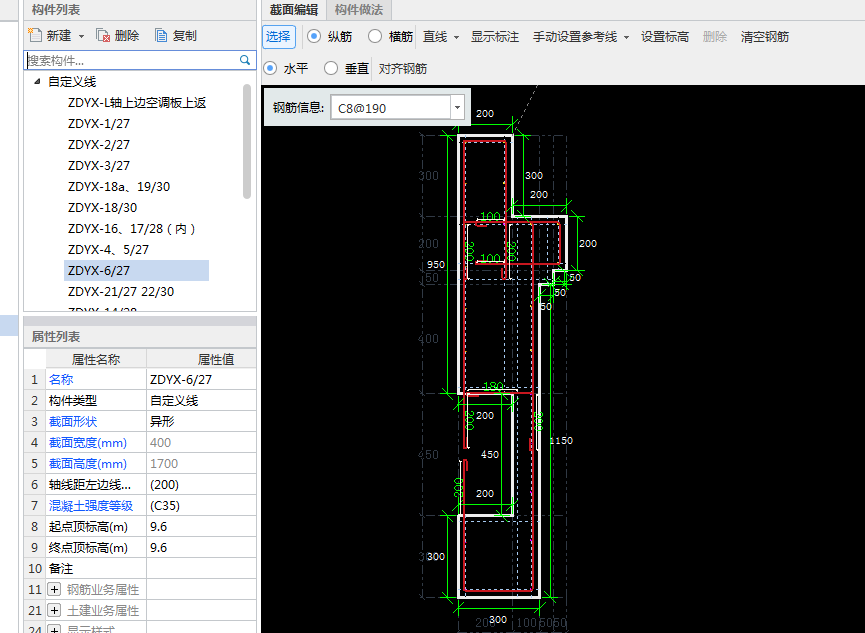The image size is (865, 633).
Task: Click the 构件类型 value 自定义线
Action: pyautogui.click(x=201, y=401)
